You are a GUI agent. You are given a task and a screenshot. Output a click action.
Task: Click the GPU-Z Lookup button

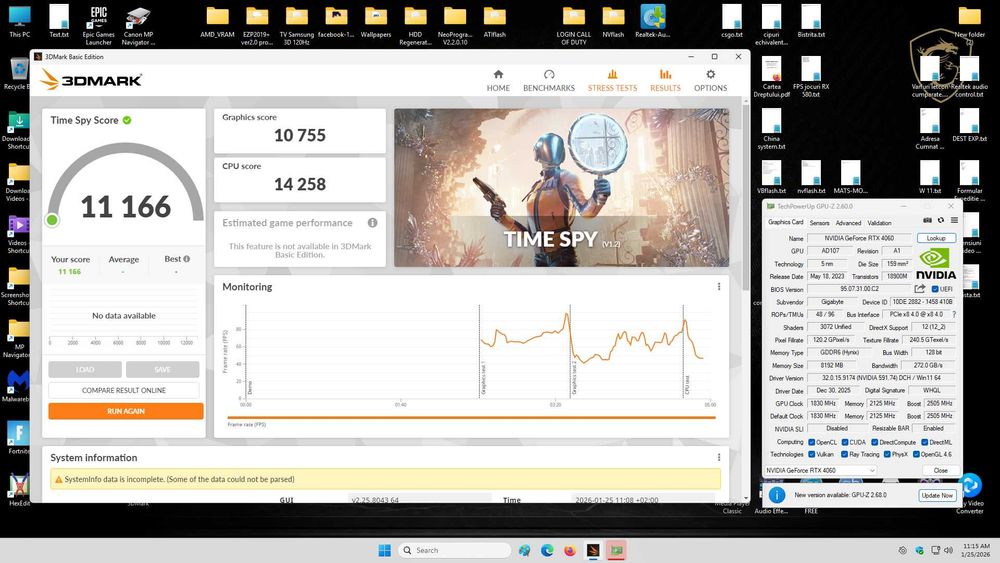[936, 238]
